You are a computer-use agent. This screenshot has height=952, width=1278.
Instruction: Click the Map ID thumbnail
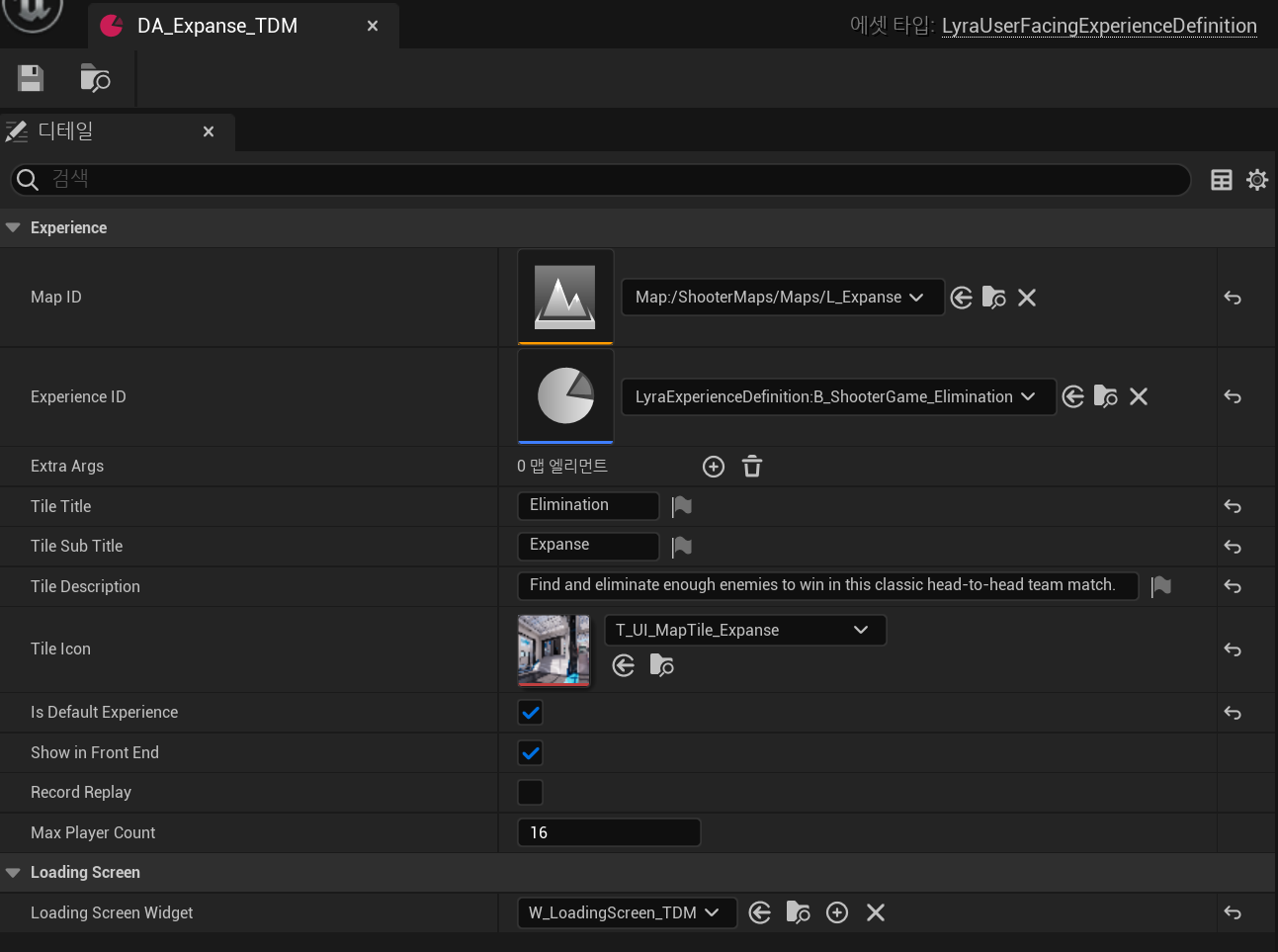[x=565, y=297]
